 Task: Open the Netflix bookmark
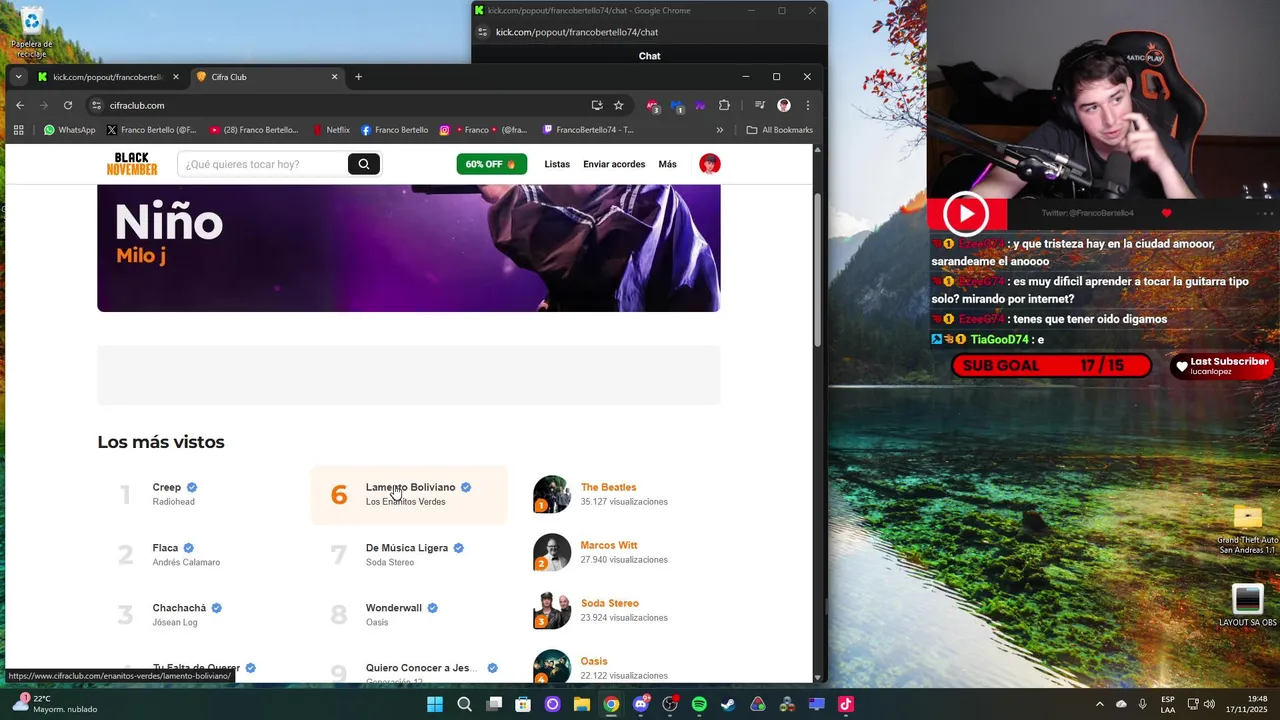pos(331,130)
